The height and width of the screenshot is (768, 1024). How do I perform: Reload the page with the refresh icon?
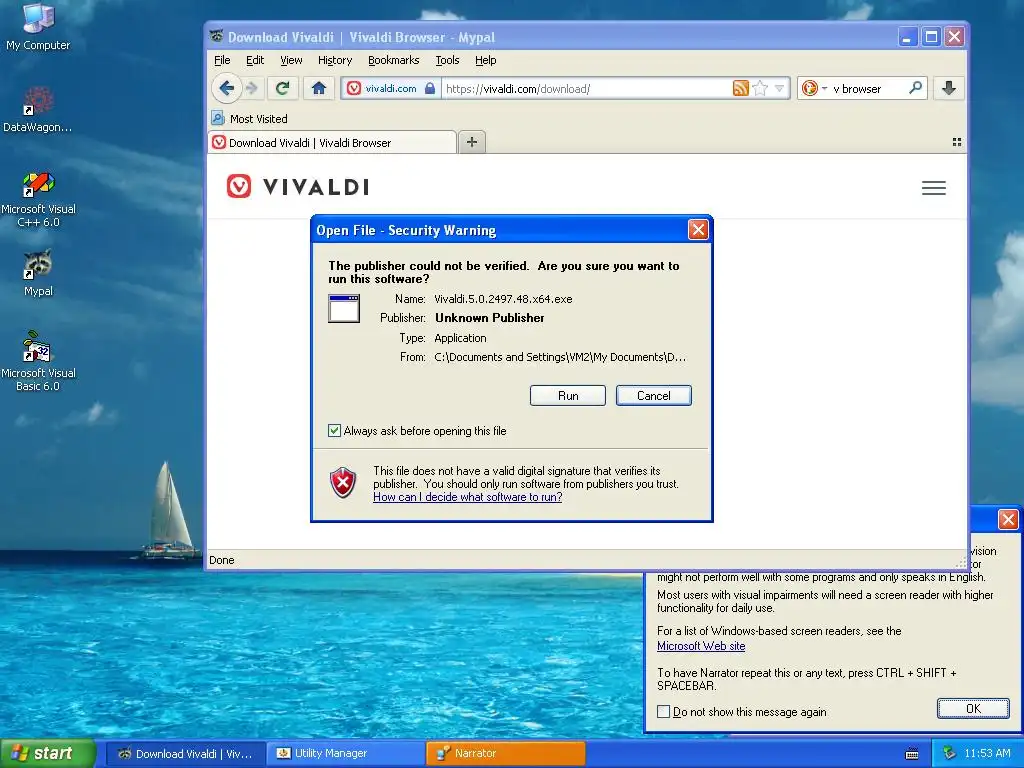(282, 88)
